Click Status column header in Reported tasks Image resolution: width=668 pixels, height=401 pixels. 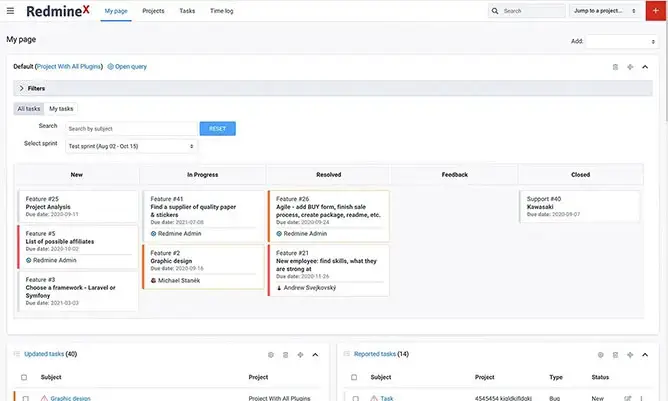pyautogui.click(x=600, y=377)
